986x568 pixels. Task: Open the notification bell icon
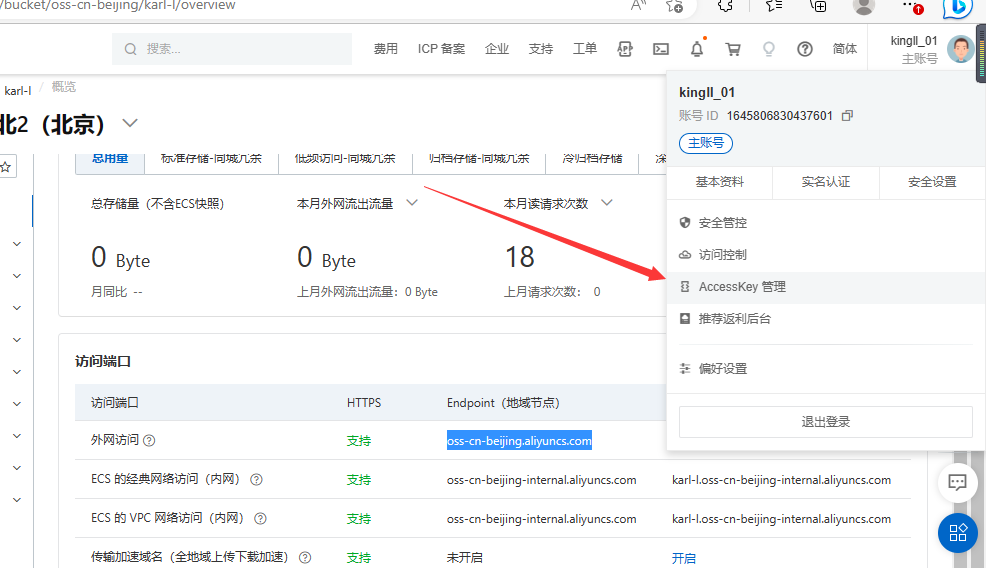(x=697, y=48)
